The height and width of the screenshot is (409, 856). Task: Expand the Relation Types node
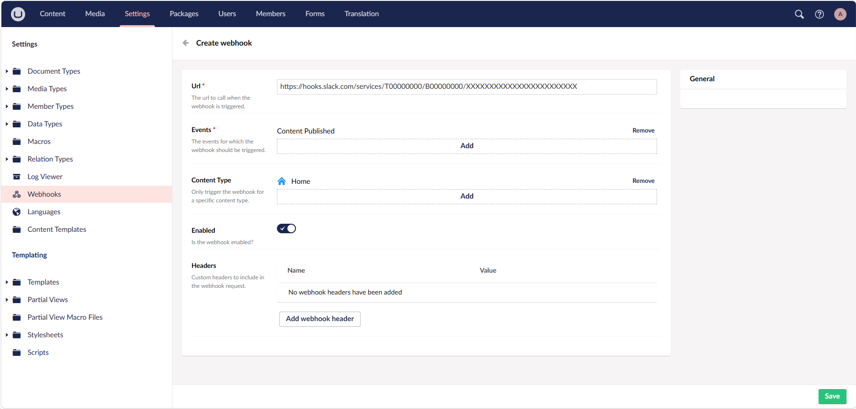(7, 159)
